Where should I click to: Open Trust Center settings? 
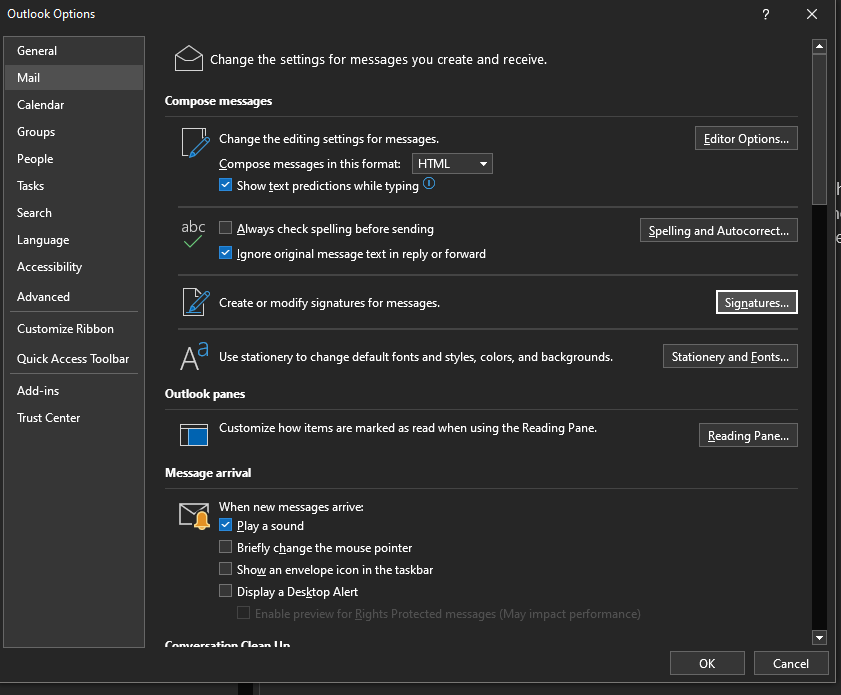[x=74, y=418]
